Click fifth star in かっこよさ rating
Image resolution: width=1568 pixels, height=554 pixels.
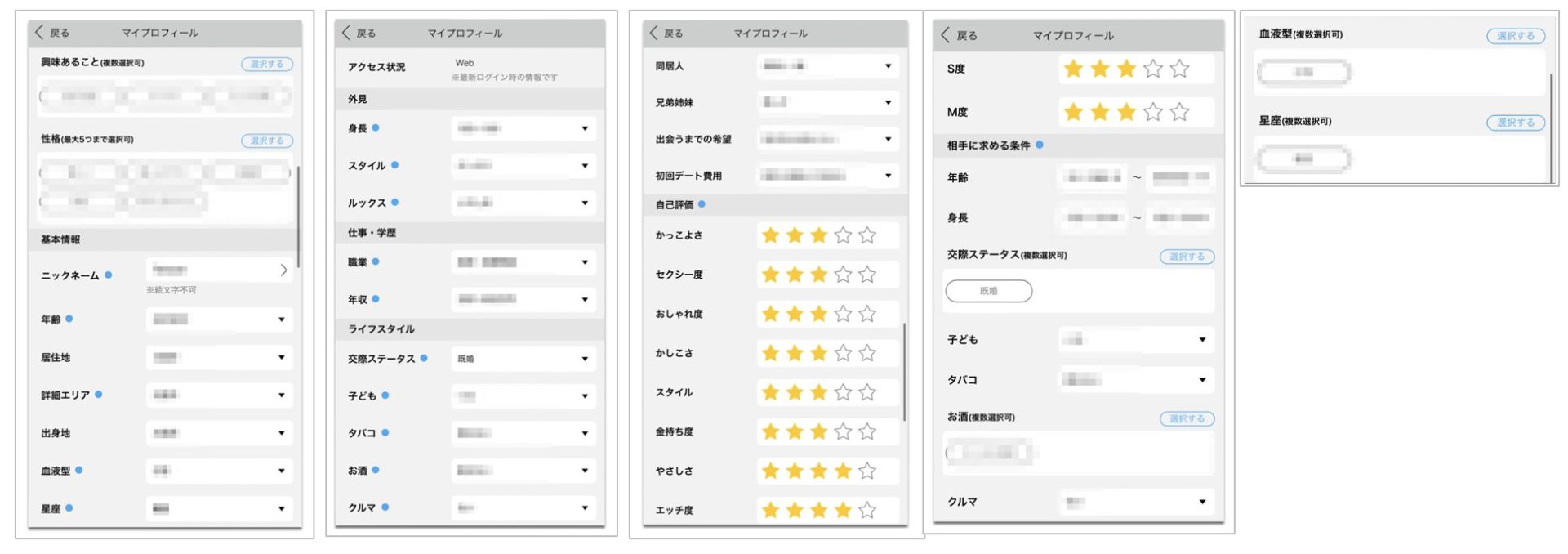pos(867,236)
